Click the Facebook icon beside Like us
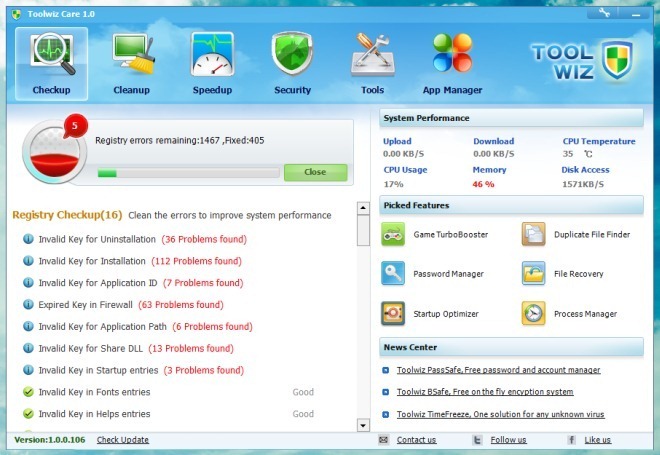This screenshot has height=455, width=660. pyautogui.click(x=571, y=440)
